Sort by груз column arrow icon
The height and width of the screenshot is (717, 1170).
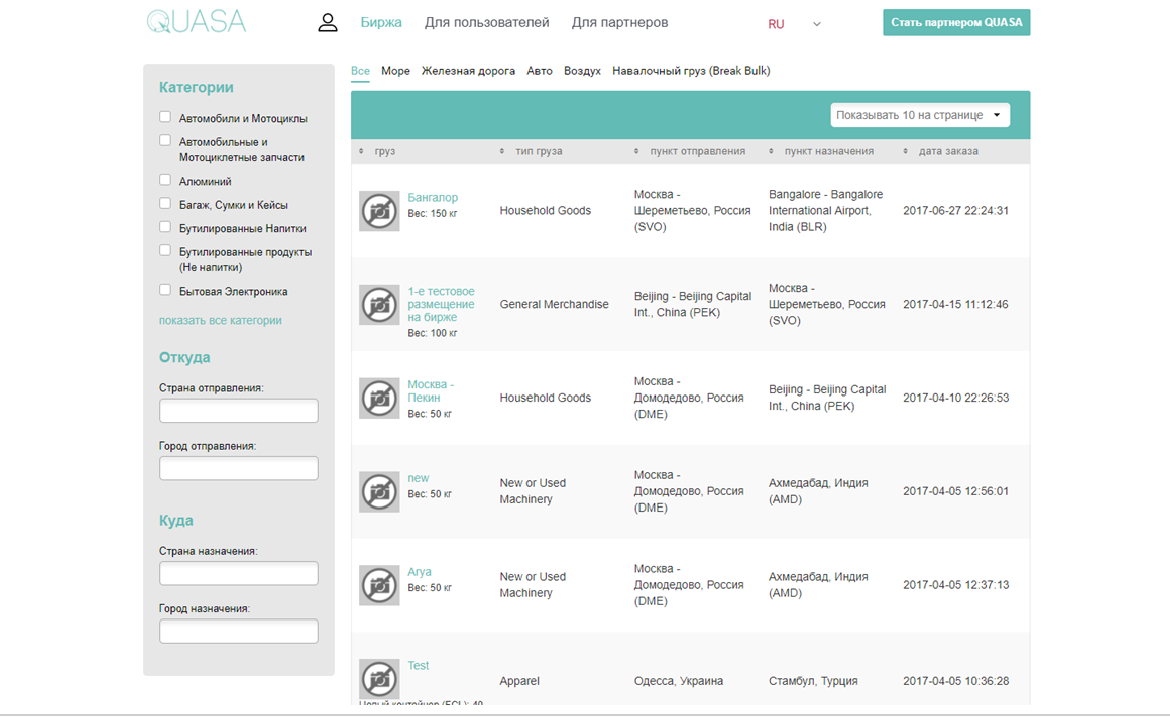(x=362, y=152)
